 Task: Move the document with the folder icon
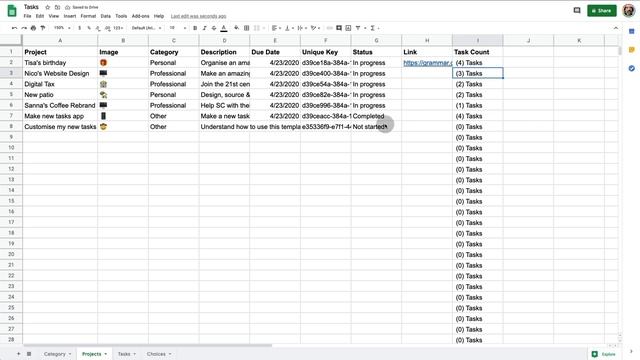57,7
